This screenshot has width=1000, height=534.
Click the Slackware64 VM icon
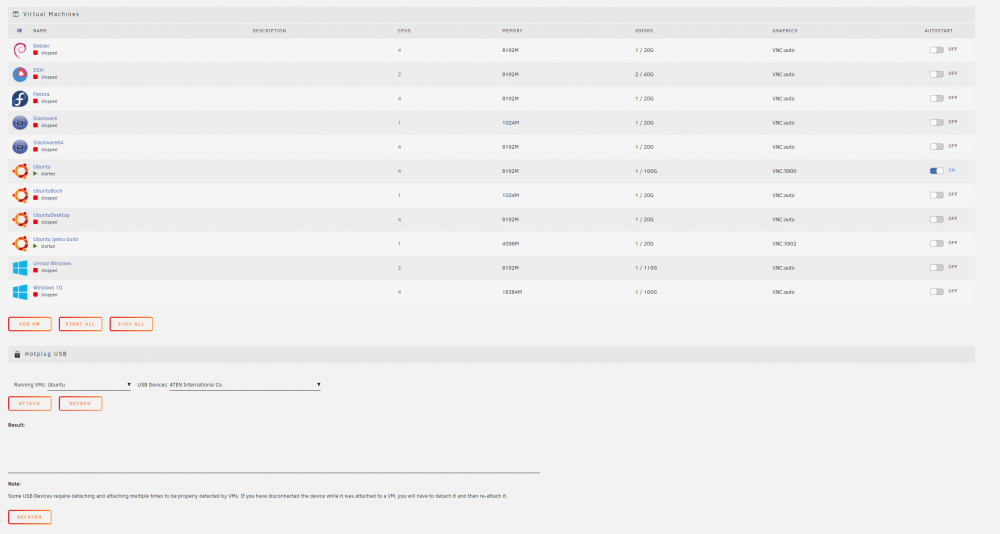(x=20, y=147)
